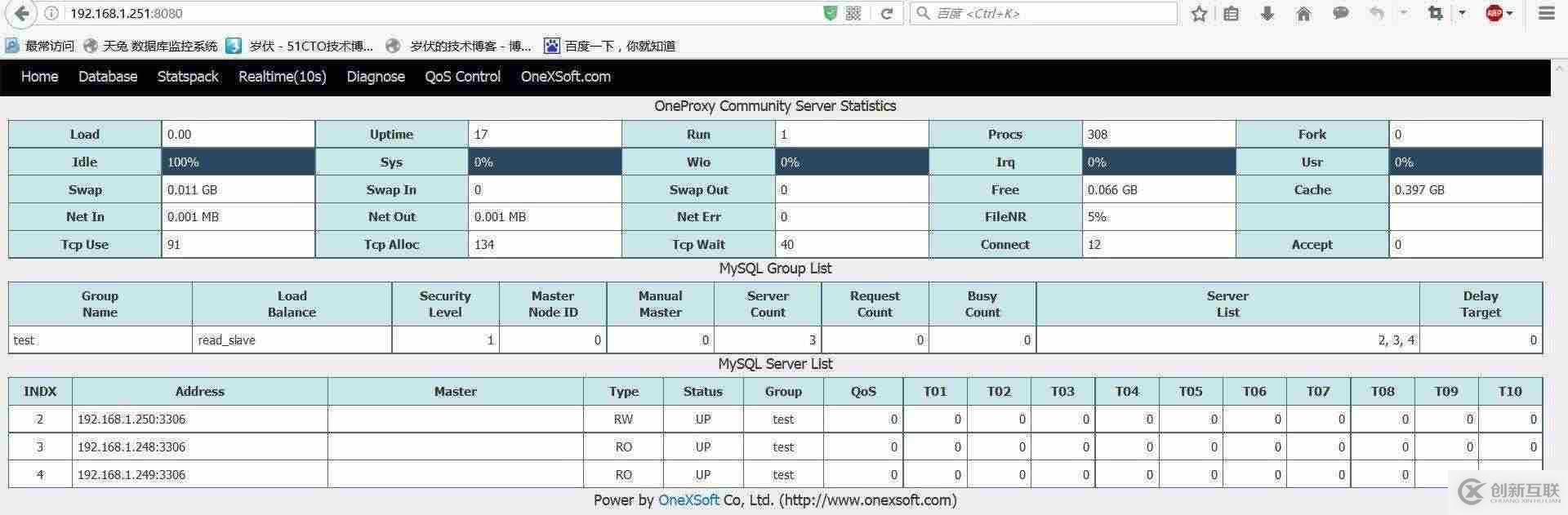Viewport: 1568px width, 515px height.
Task: Click the undo arrow toolbar icon
Action: click(1377, 13)
